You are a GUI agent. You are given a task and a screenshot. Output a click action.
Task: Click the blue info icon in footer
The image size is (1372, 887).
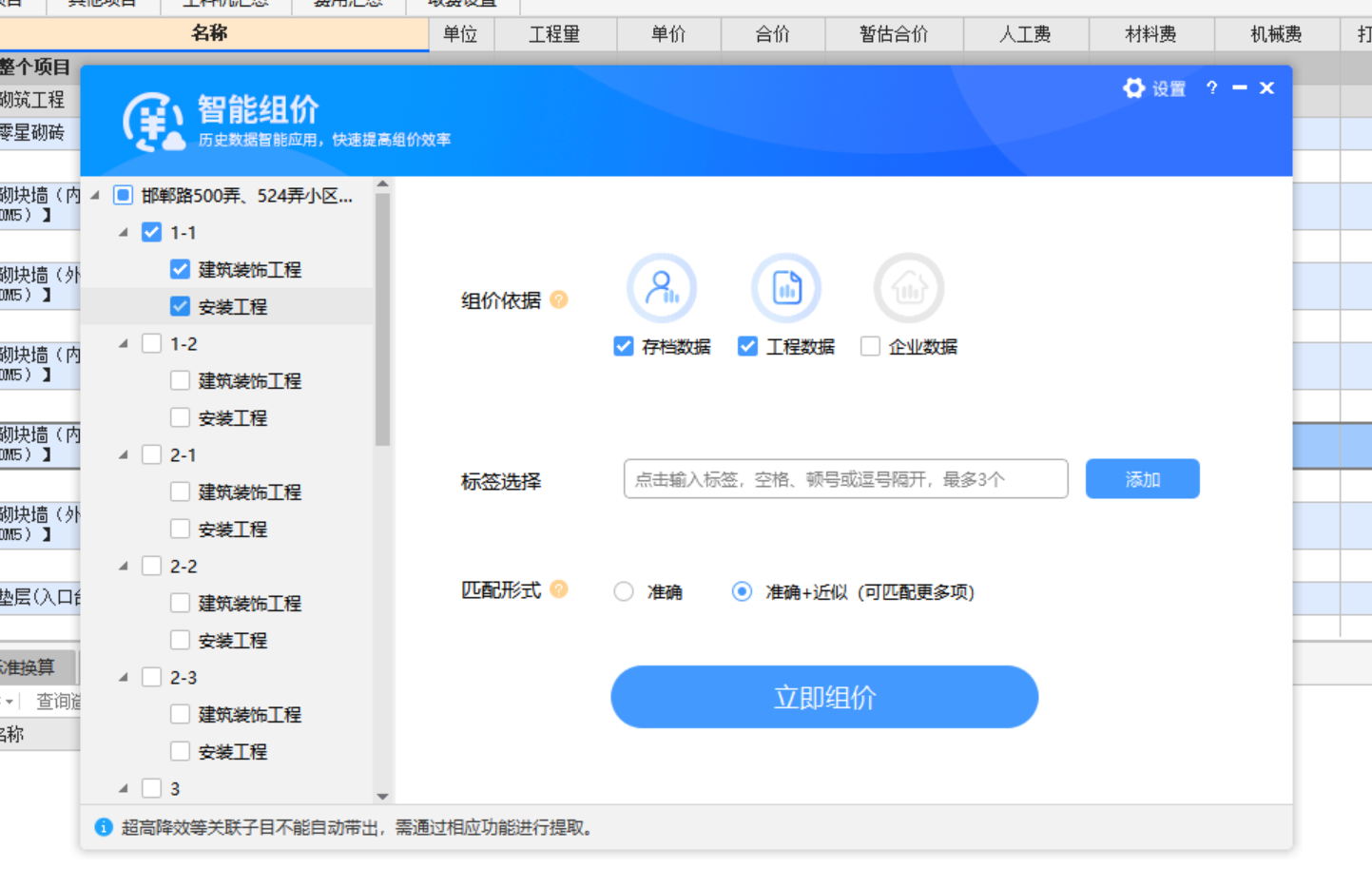(104, 827)
